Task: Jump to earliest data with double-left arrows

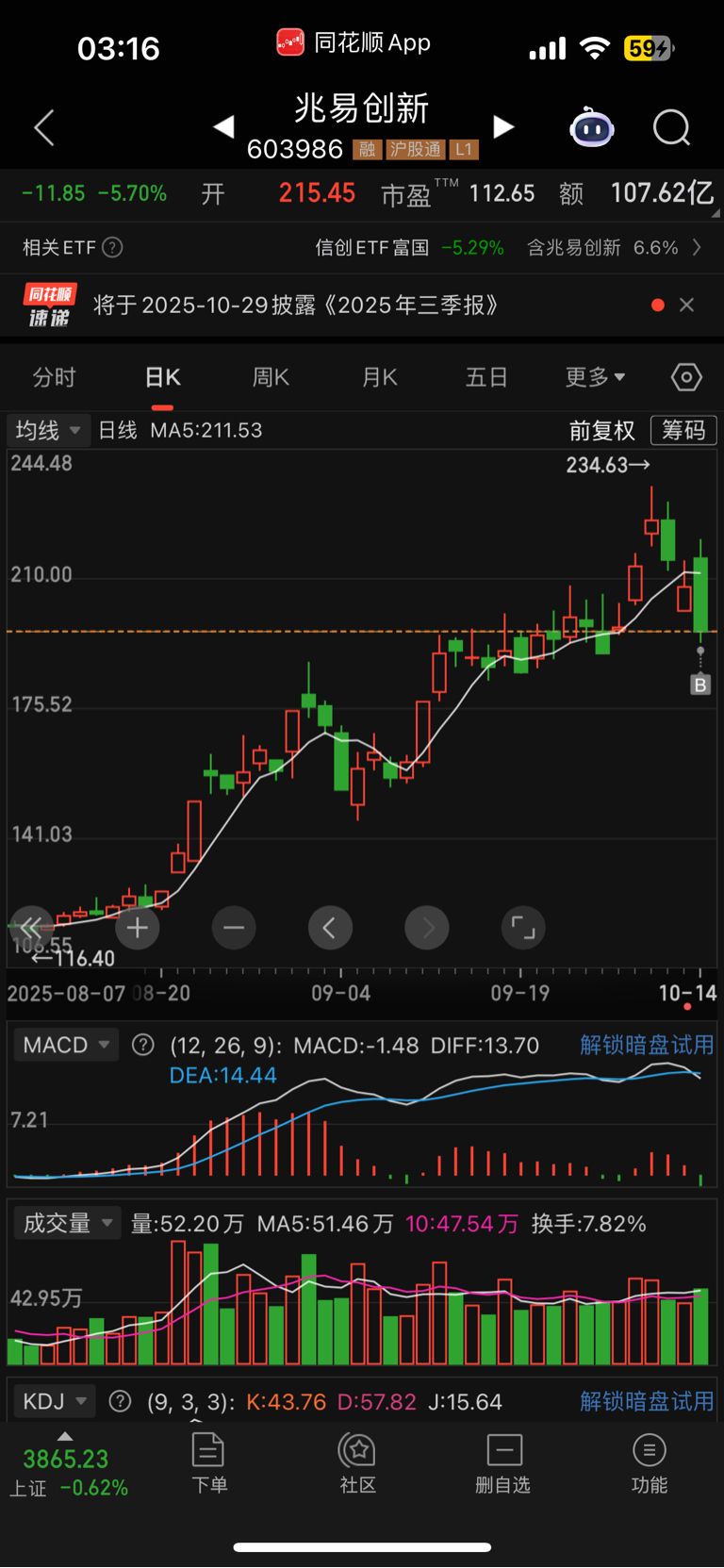Action: pos(30,928)
